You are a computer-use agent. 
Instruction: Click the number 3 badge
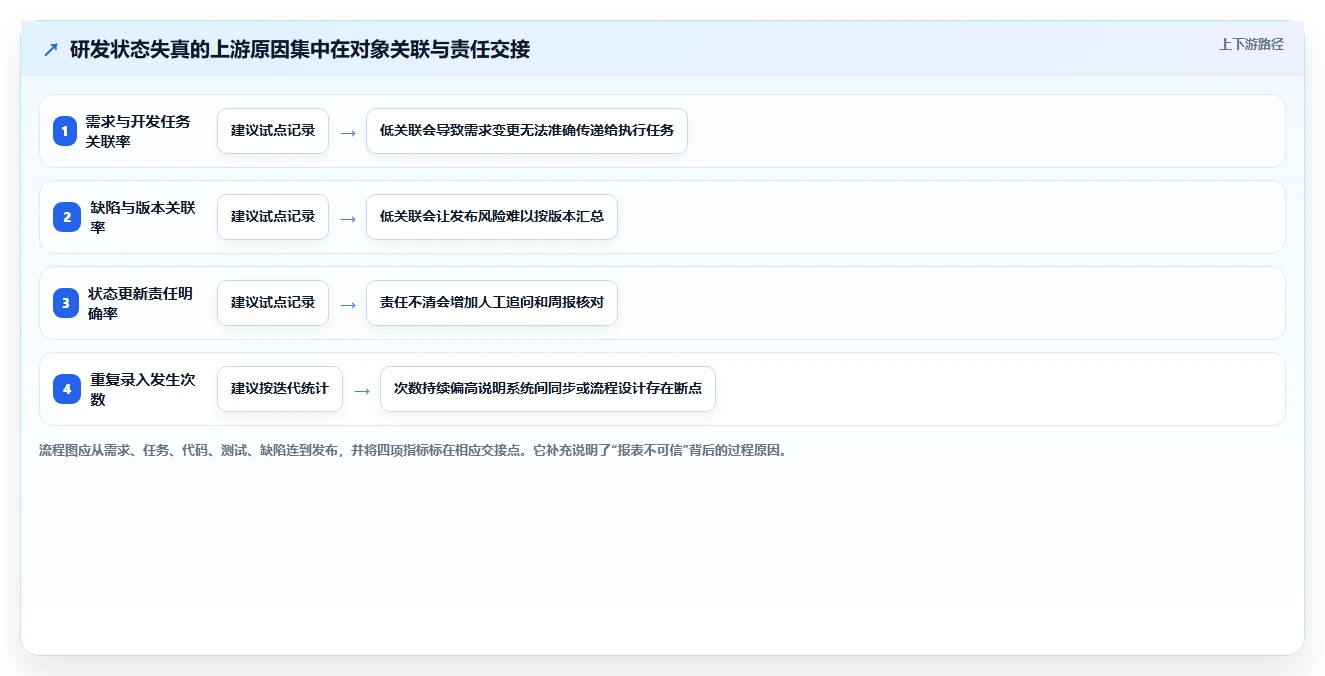[x=65, y=303]
